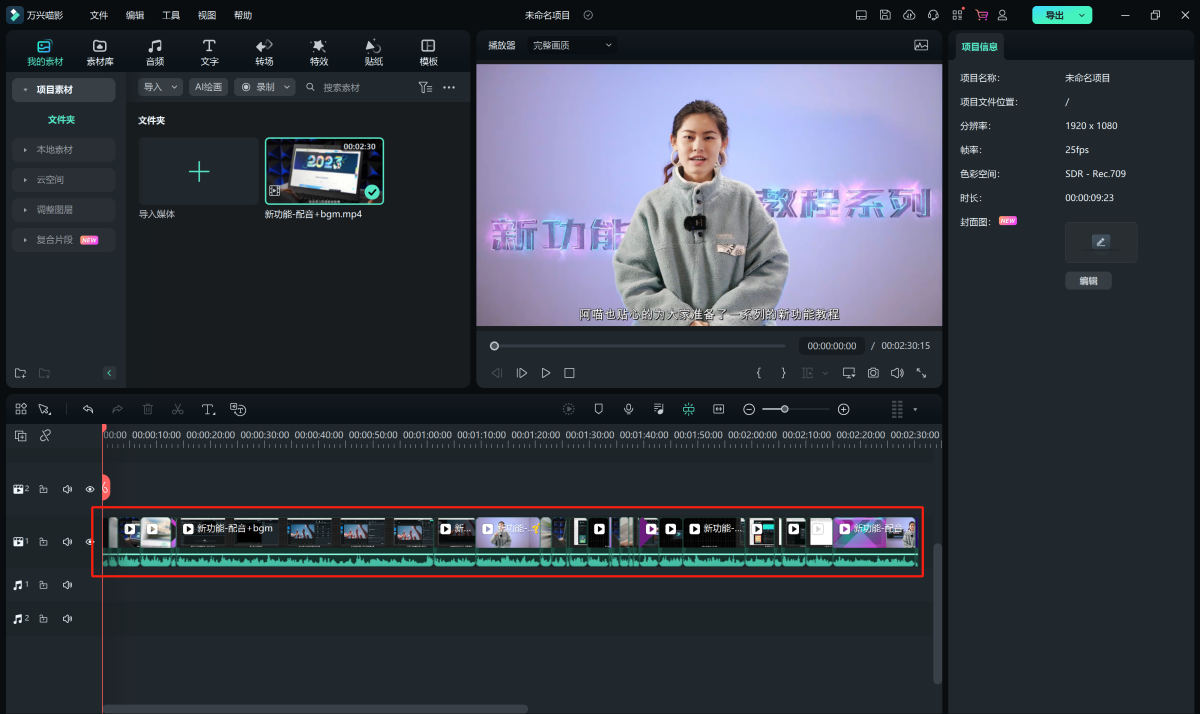Open the 文件 menu
The height and width of the screenshot is (714, 1200).
[99, 15]
